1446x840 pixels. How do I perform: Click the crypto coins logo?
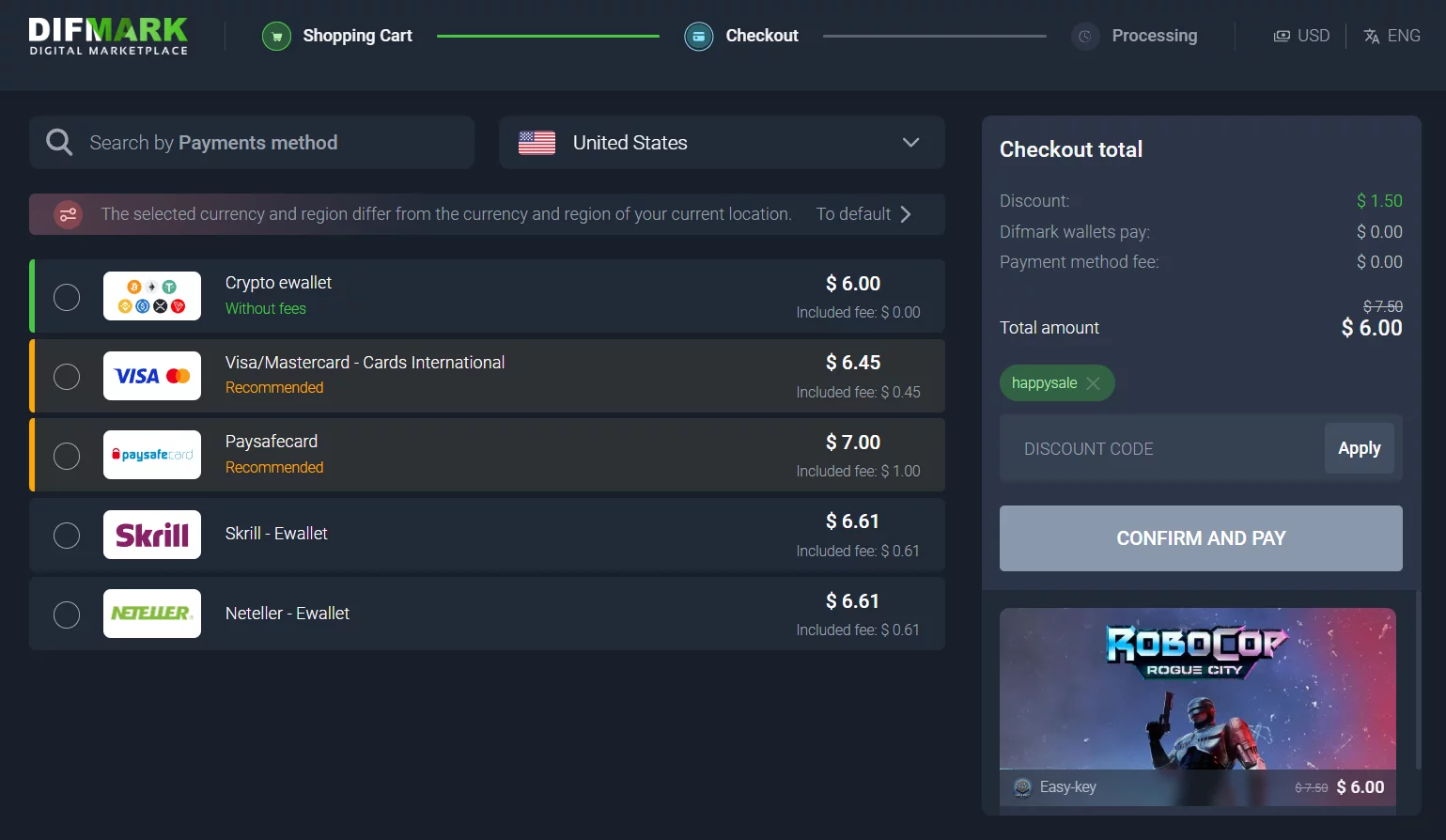(152, 296)
